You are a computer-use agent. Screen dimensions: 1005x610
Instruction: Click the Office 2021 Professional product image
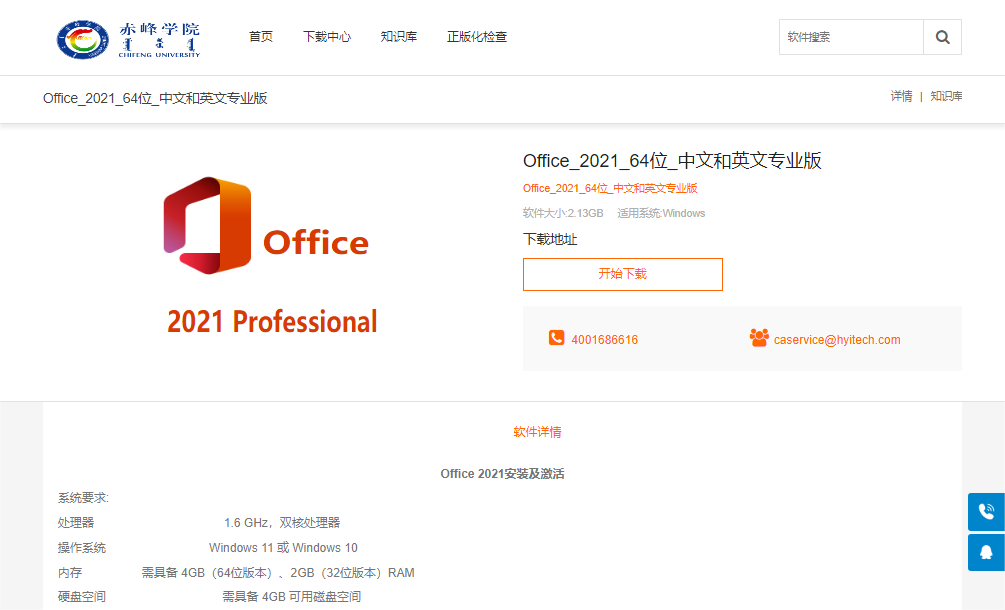coord(271,256)
